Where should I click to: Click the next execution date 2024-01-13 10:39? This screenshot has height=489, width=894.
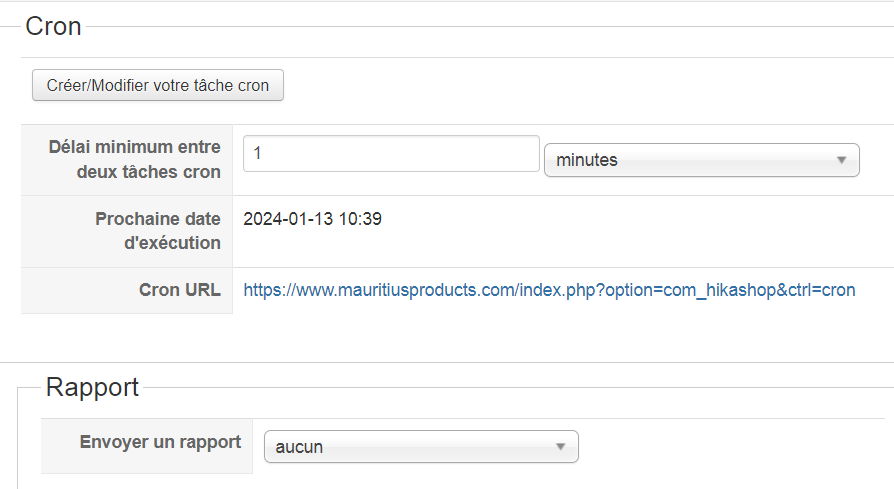coord(313,219)
